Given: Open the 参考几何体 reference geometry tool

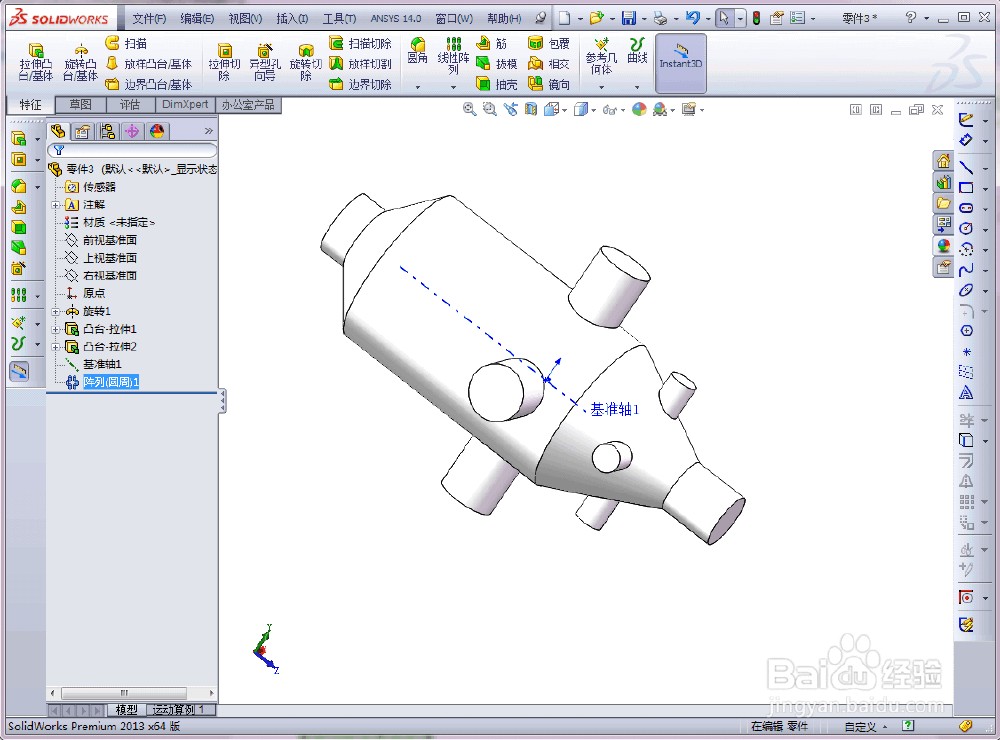Looking at the screenshot, I should (x=601, y=56).
